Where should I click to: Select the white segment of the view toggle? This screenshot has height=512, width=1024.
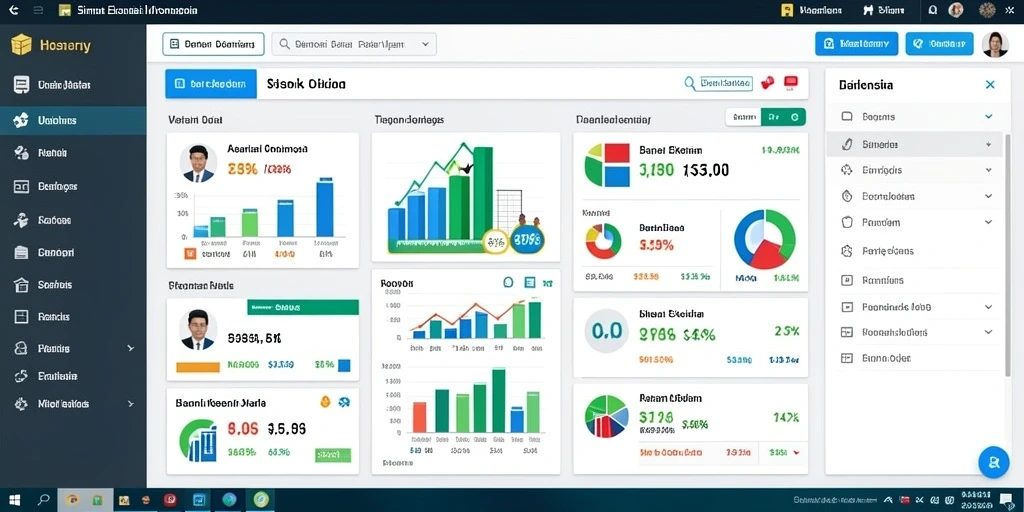pos(744,118)
